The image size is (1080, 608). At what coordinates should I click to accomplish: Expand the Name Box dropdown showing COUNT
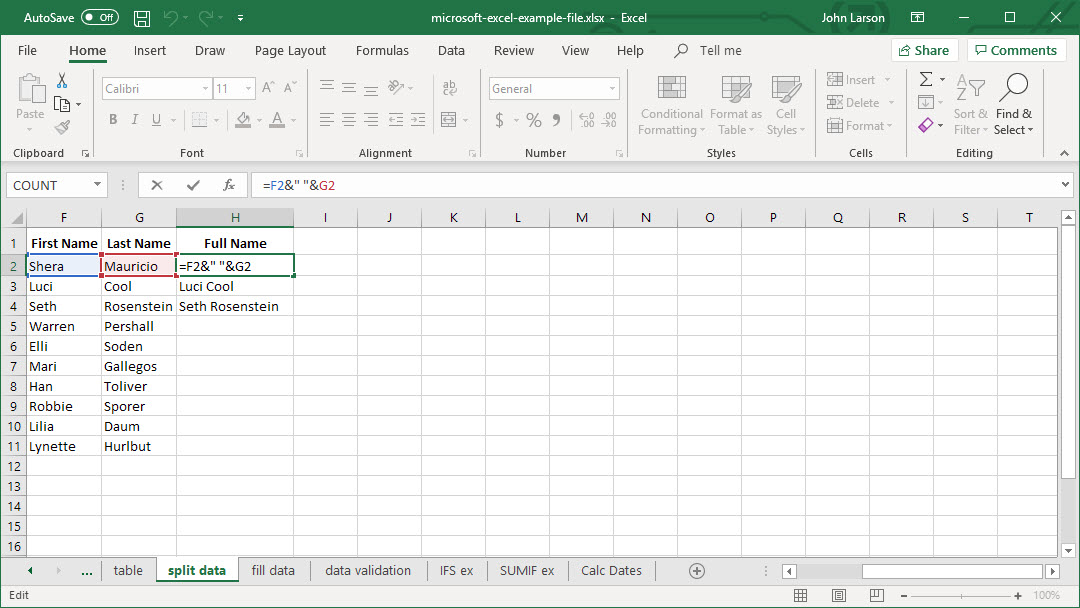[97, 185]
